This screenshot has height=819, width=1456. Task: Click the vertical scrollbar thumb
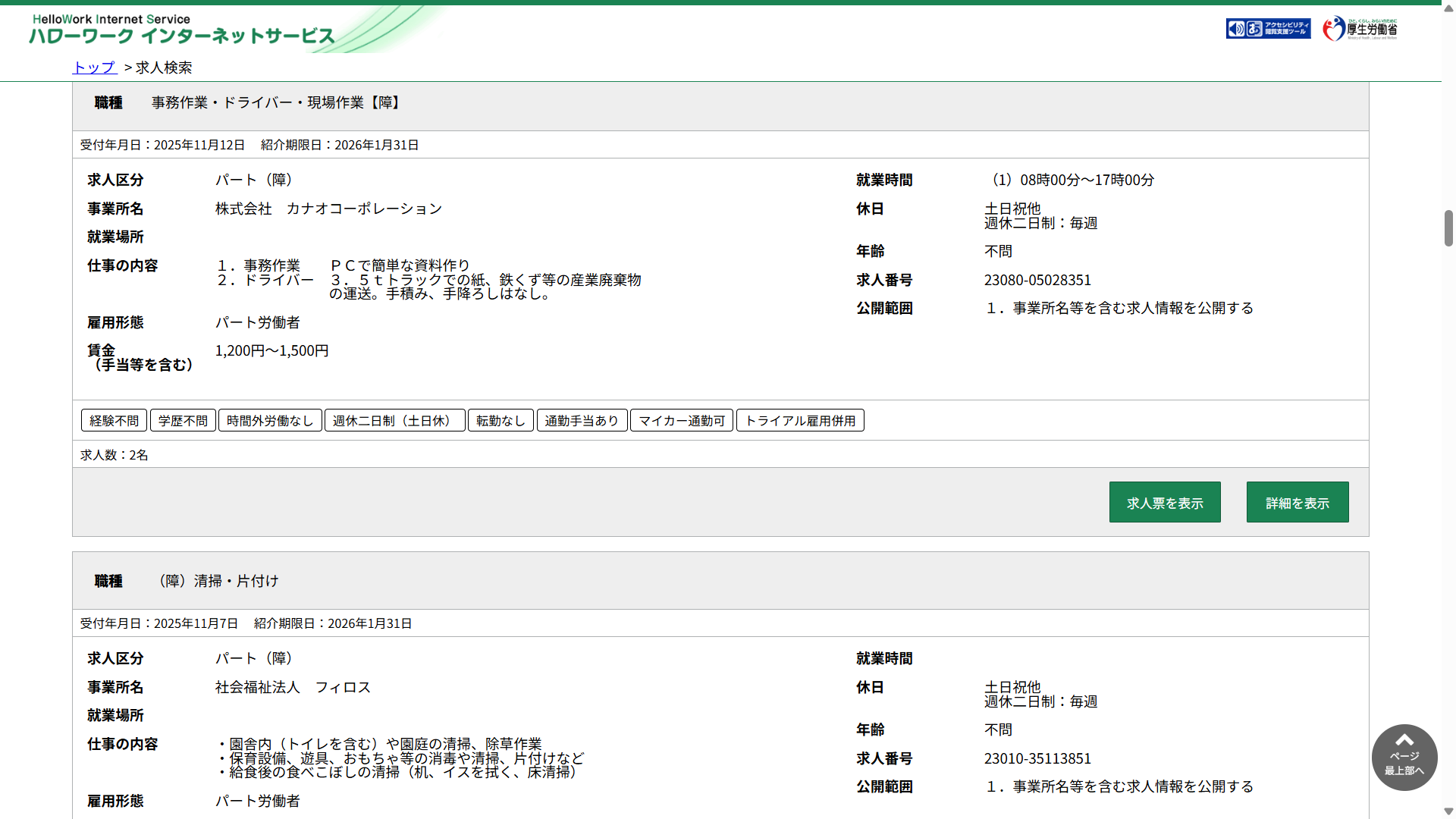1448,227
